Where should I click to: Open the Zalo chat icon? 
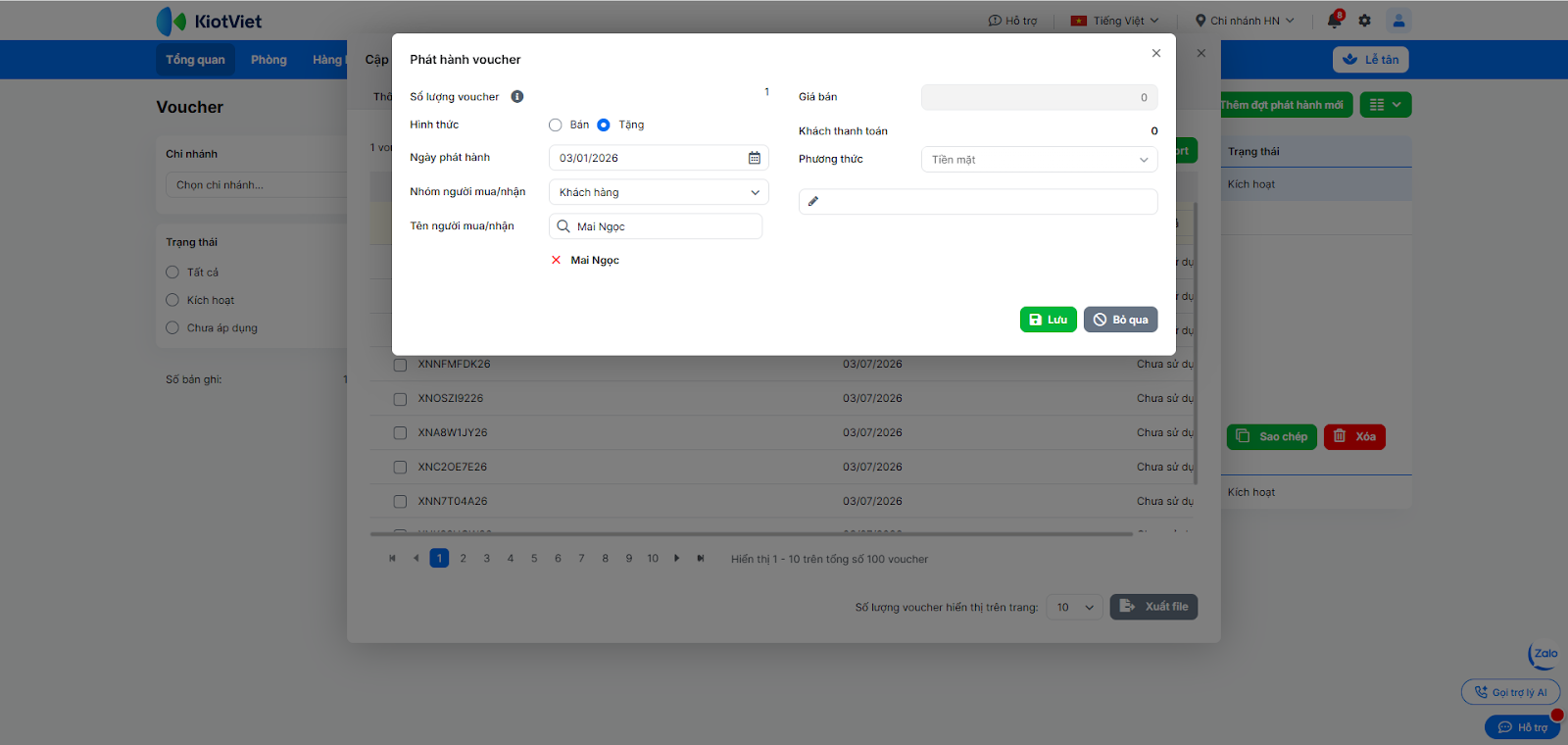(x=1543, y=655)
